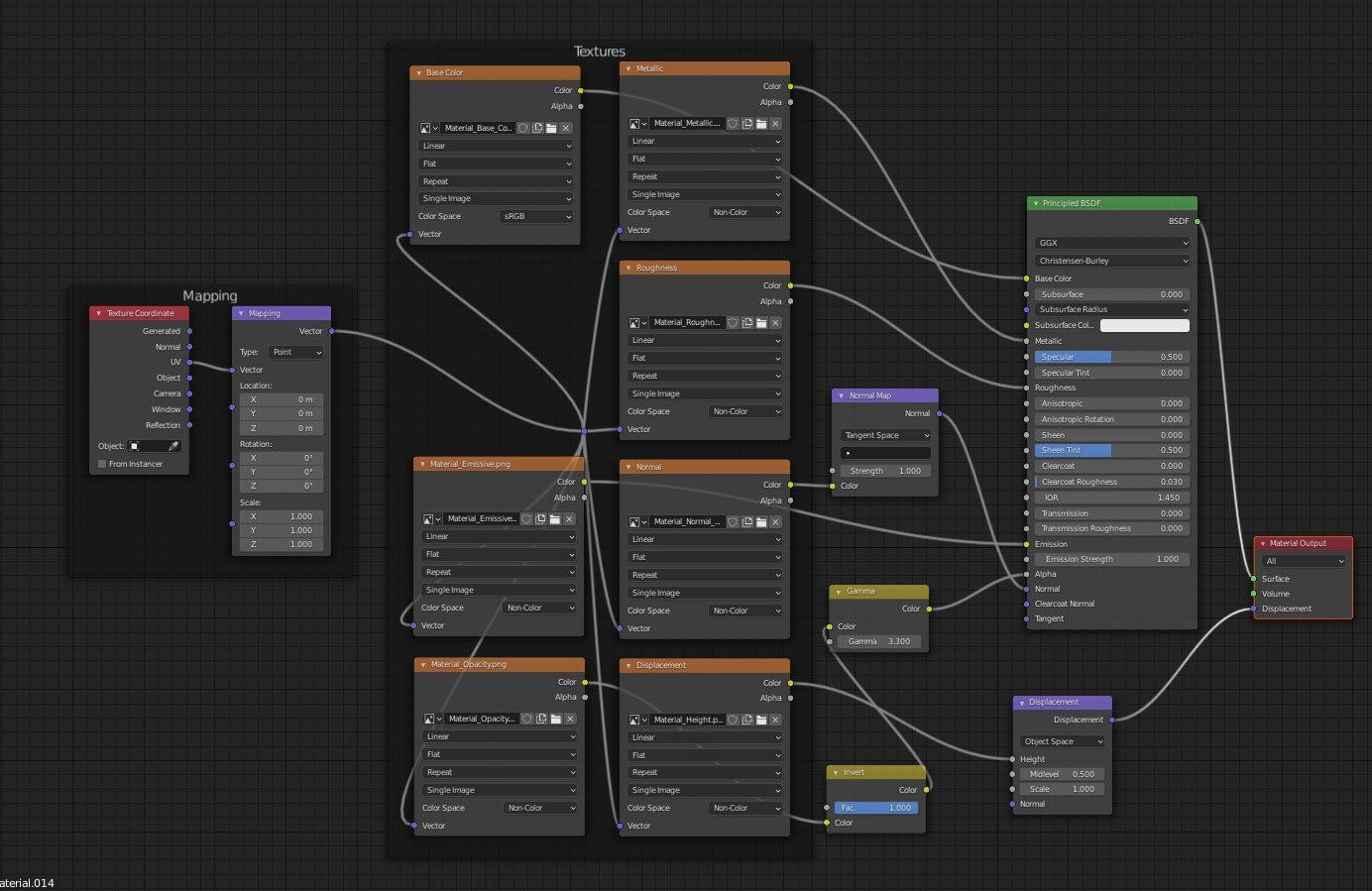Click folder icon on Material_Emissive.png node

[x=555, y=519]
